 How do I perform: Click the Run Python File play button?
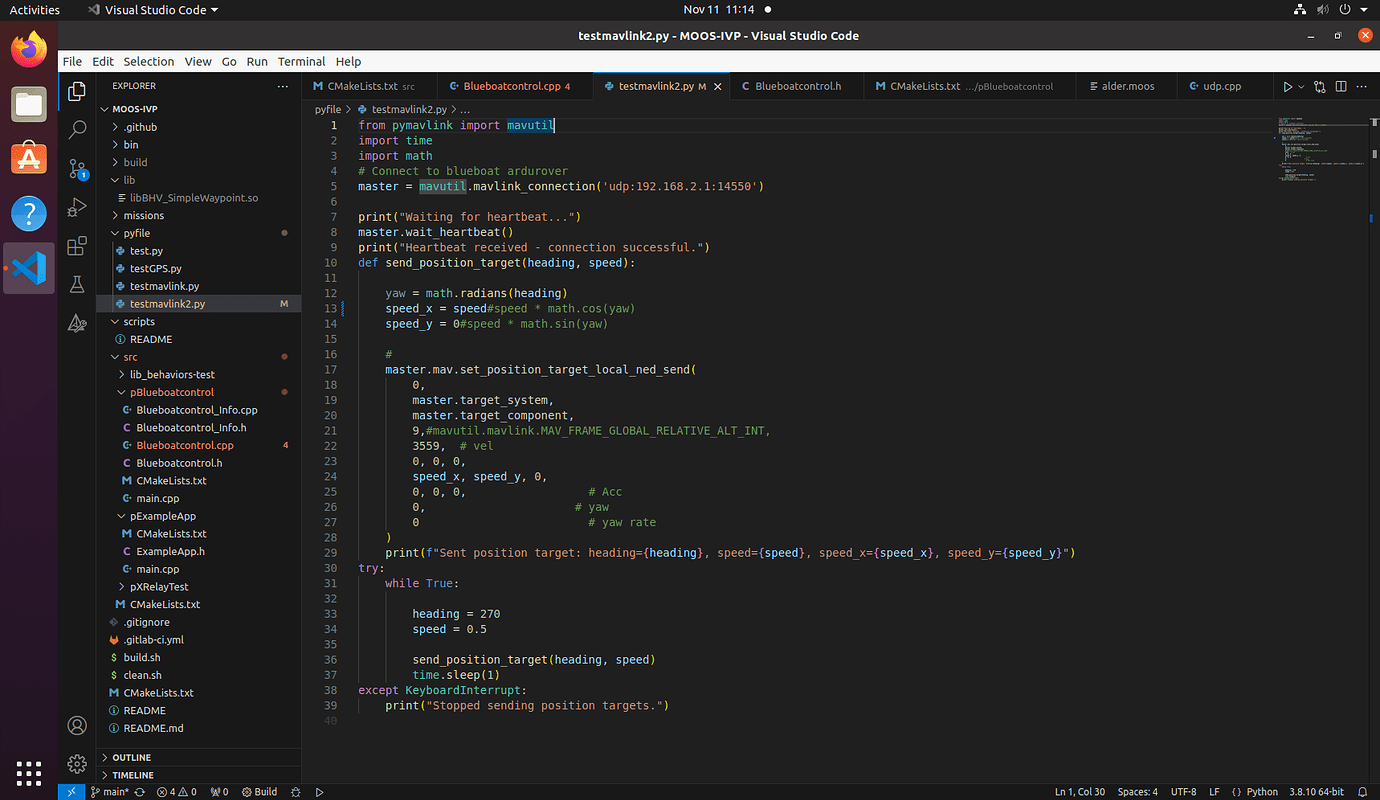[x=1287, y=87]
